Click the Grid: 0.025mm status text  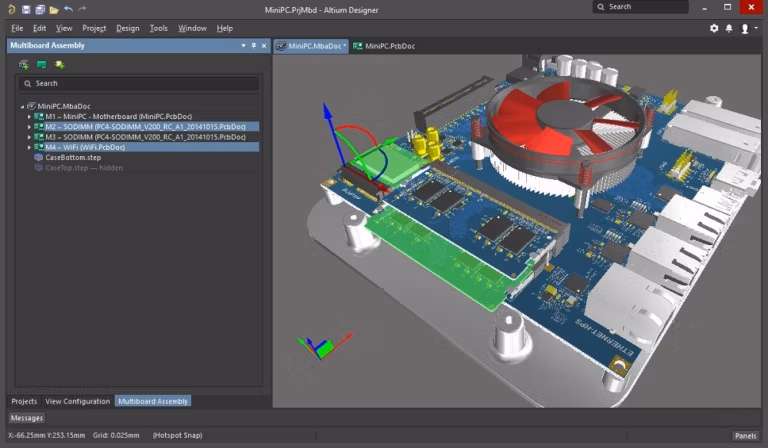(x=116, y=435)
